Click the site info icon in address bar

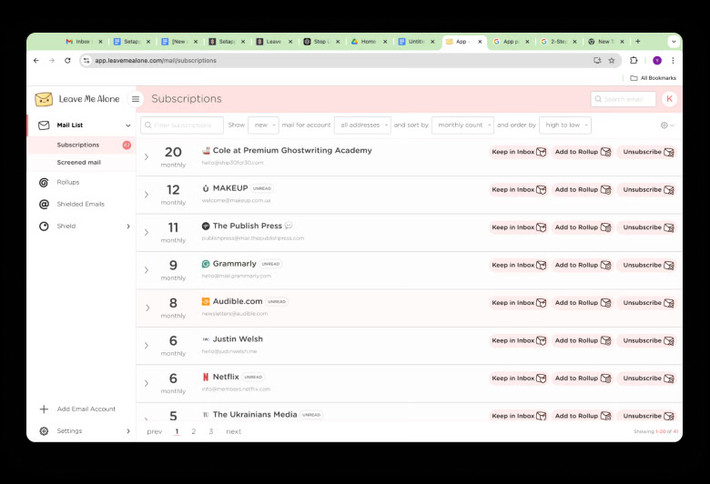(86, 60)
